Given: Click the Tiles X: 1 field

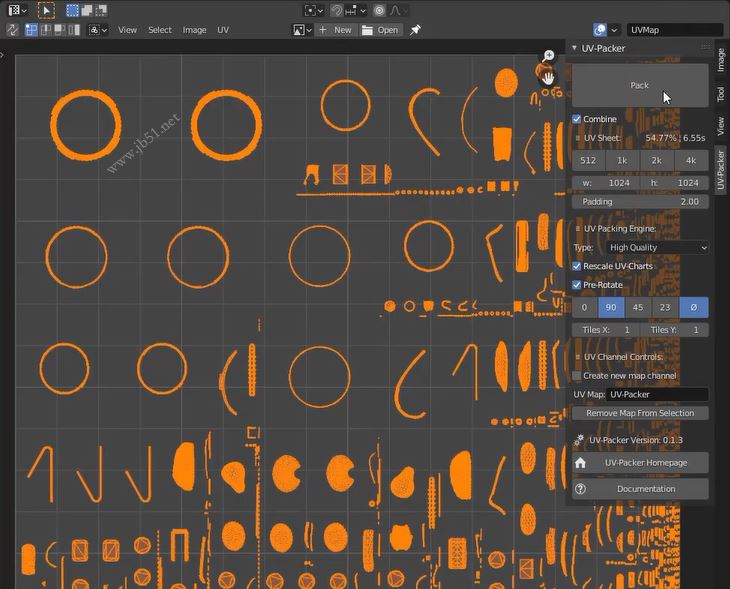Looking at the screenshot, I should point(606,330).
